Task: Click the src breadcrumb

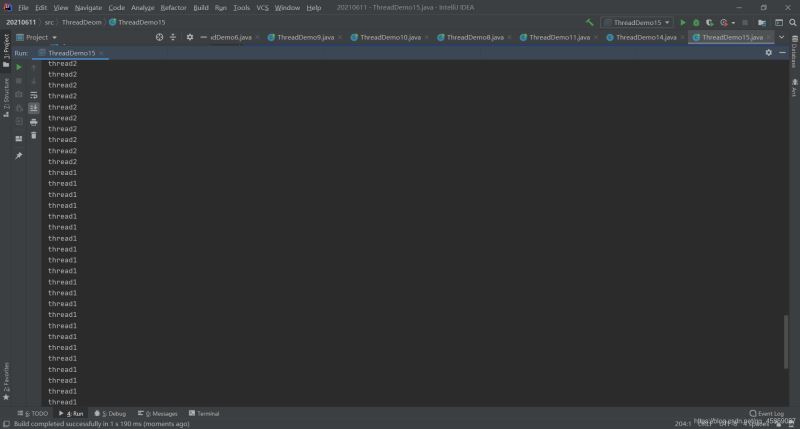Action: coord(49,22)
